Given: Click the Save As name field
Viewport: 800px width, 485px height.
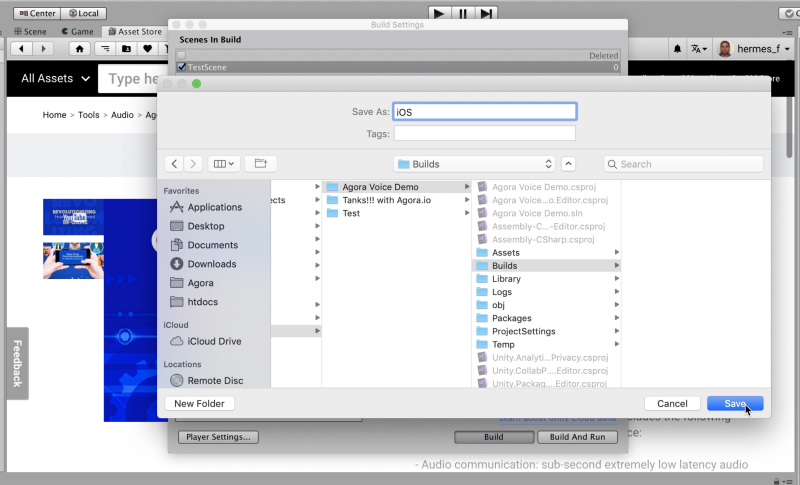Looking at the screenshot, I should (x=485, y=112).
